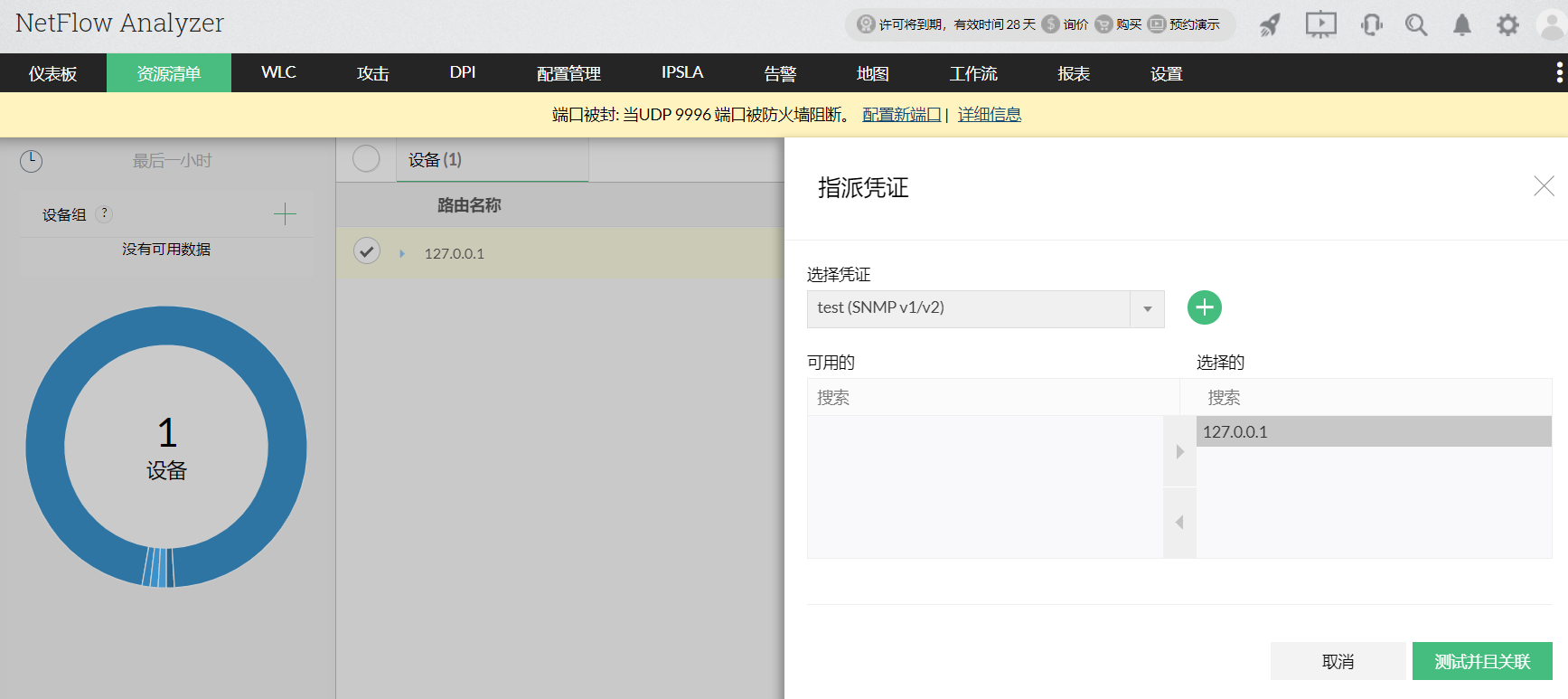Open the gear settings icon
The height and width of the screenshot is (699, 1568).
click(x=1508, y=24)
